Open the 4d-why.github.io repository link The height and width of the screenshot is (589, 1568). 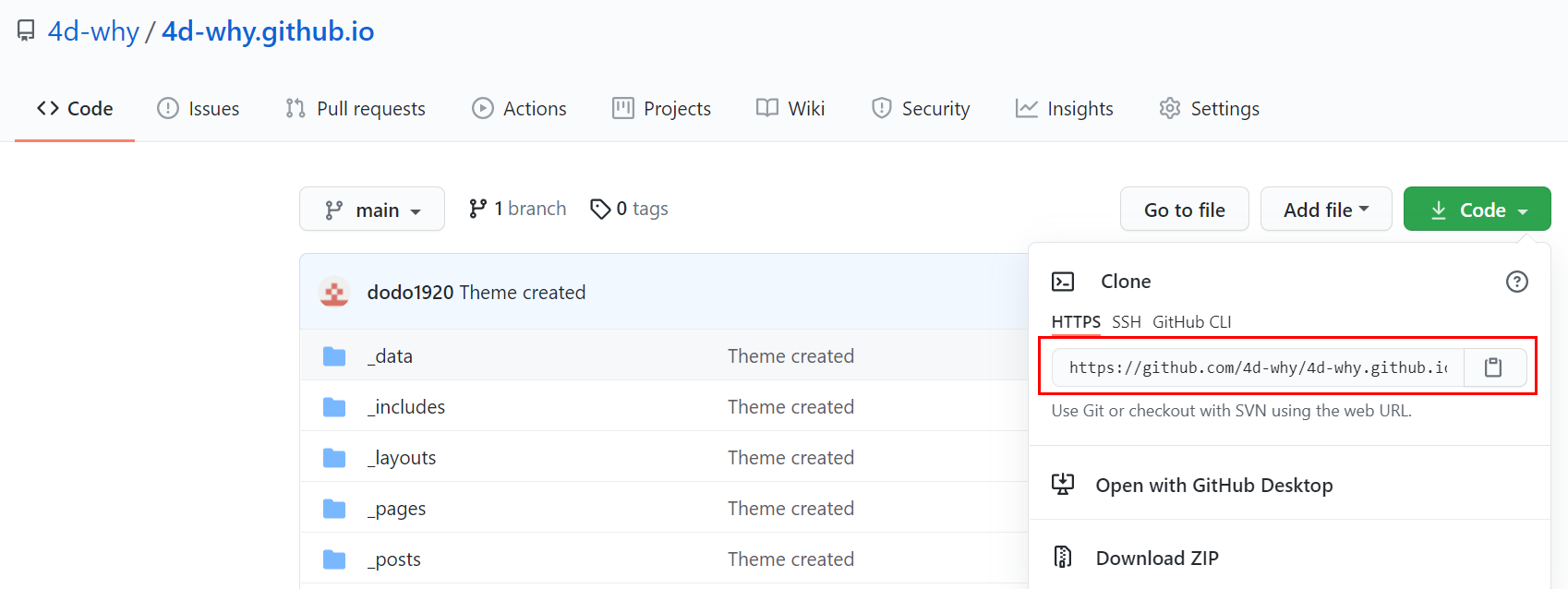268,31
